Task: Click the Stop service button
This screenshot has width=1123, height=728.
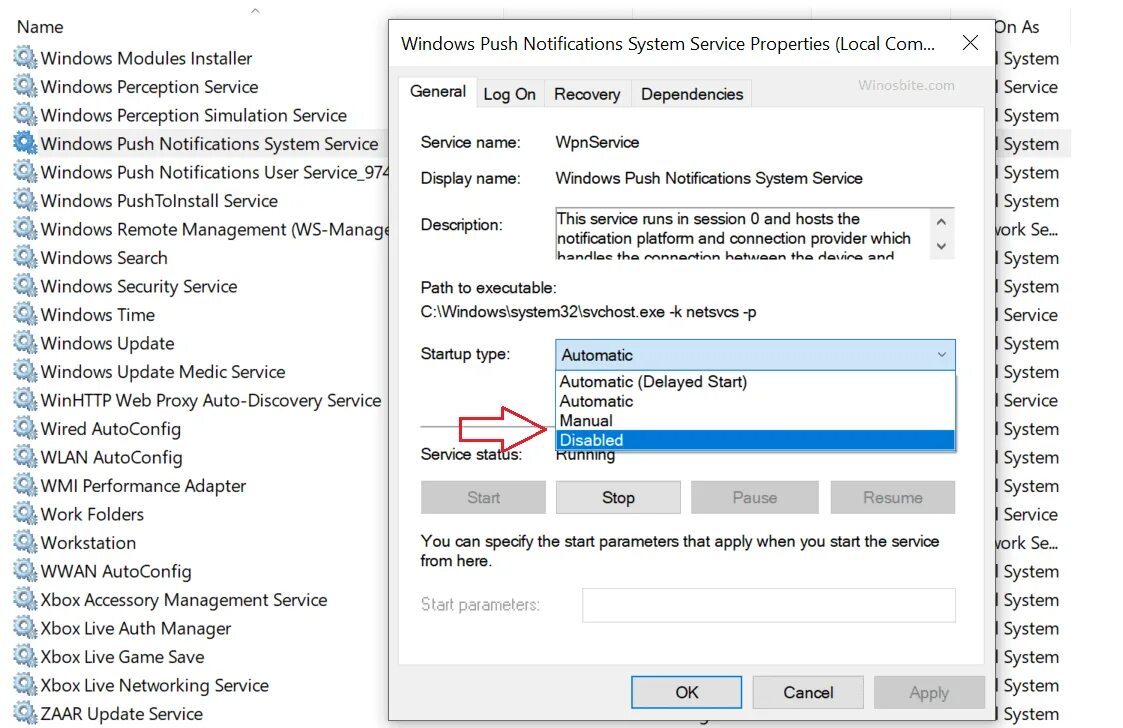Action: (x=618, y=497)
